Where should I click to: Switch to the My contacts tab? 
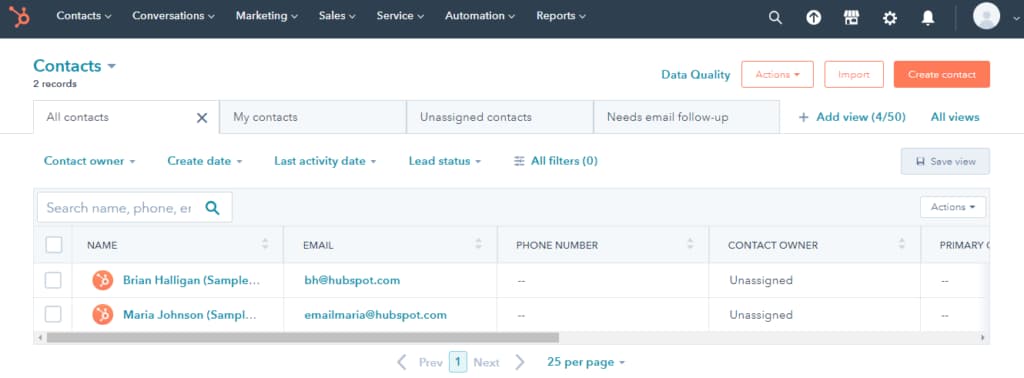click(313, 118)
